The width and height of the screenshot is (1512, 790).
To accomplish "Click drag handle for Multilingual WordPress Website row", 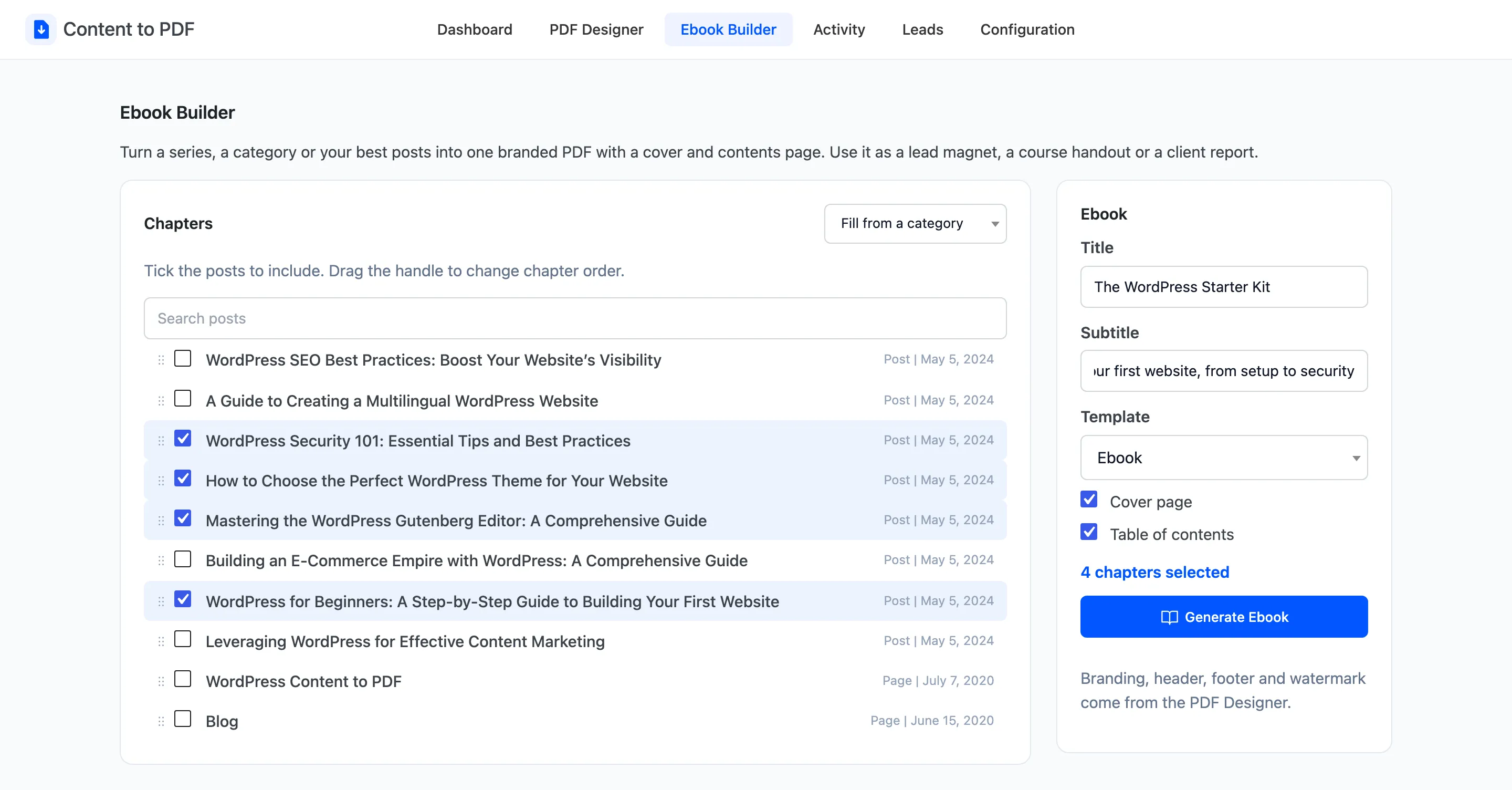I will [161, 401].
